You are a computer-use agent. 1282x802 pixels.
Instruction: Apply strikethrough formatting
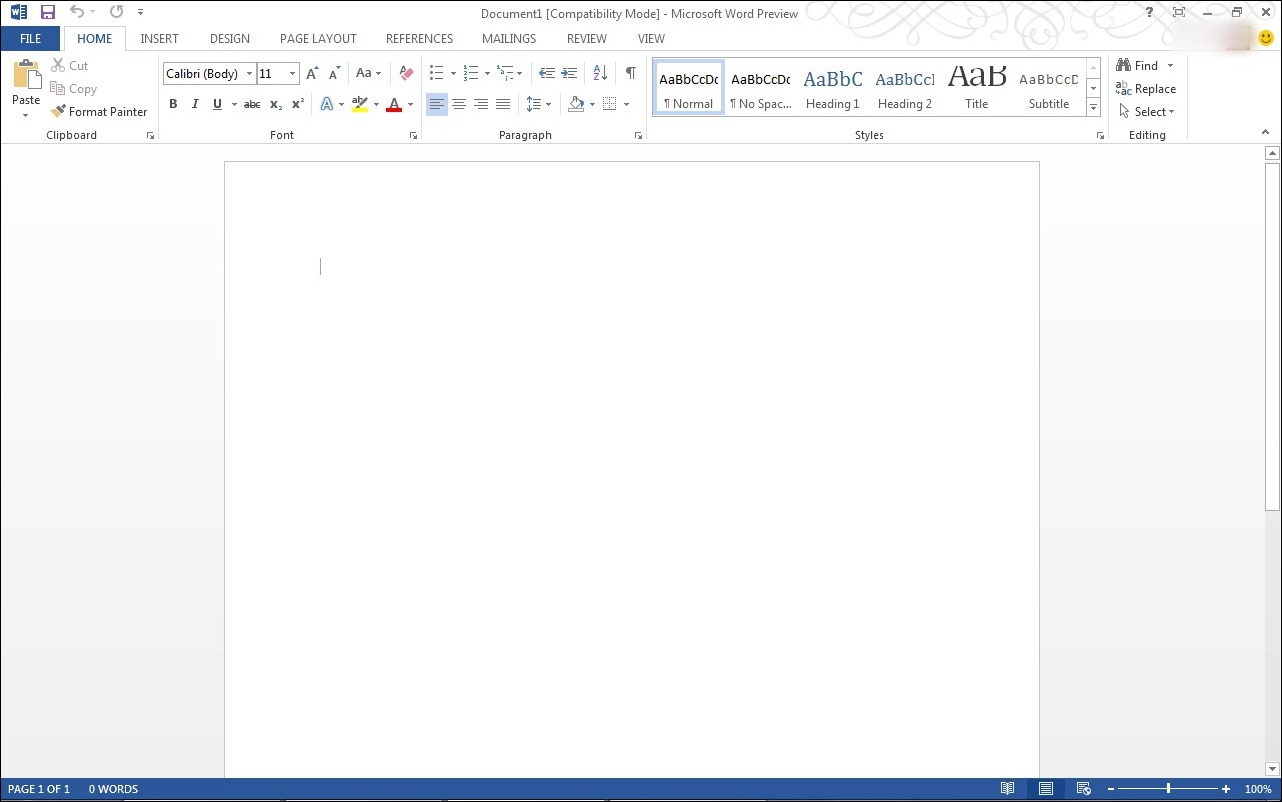point(251,104)
